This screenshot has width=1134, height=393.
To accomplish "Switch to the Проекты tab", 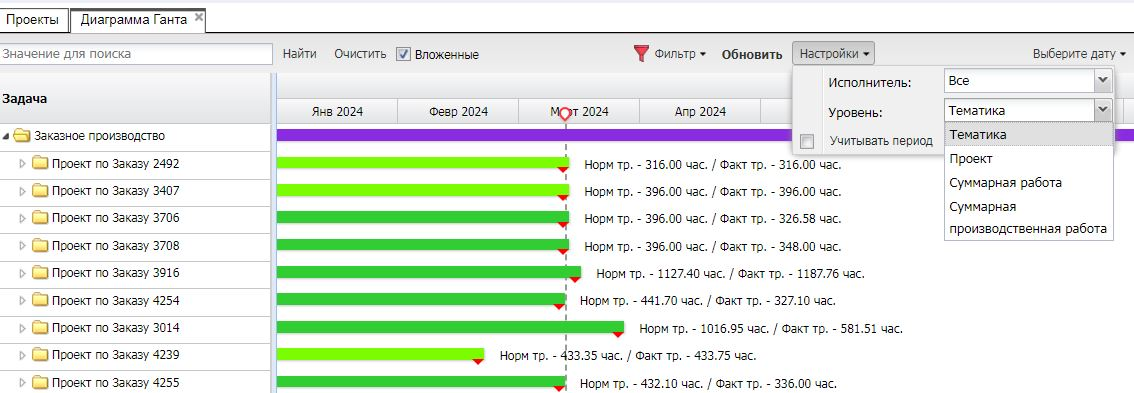I will coord(33,20).
